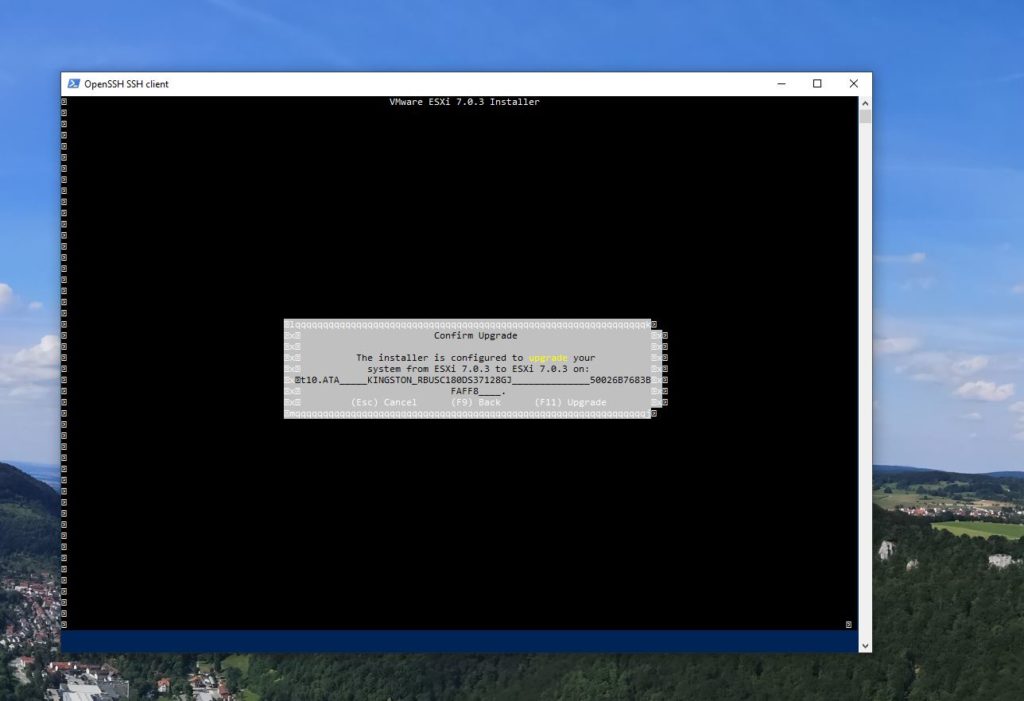Click the KINGSTON disk identifier line

coord(473,380)
